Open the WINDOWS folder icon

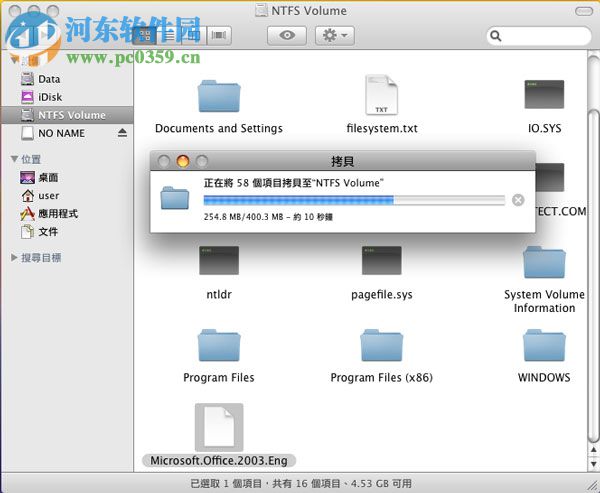pos(544,345)
